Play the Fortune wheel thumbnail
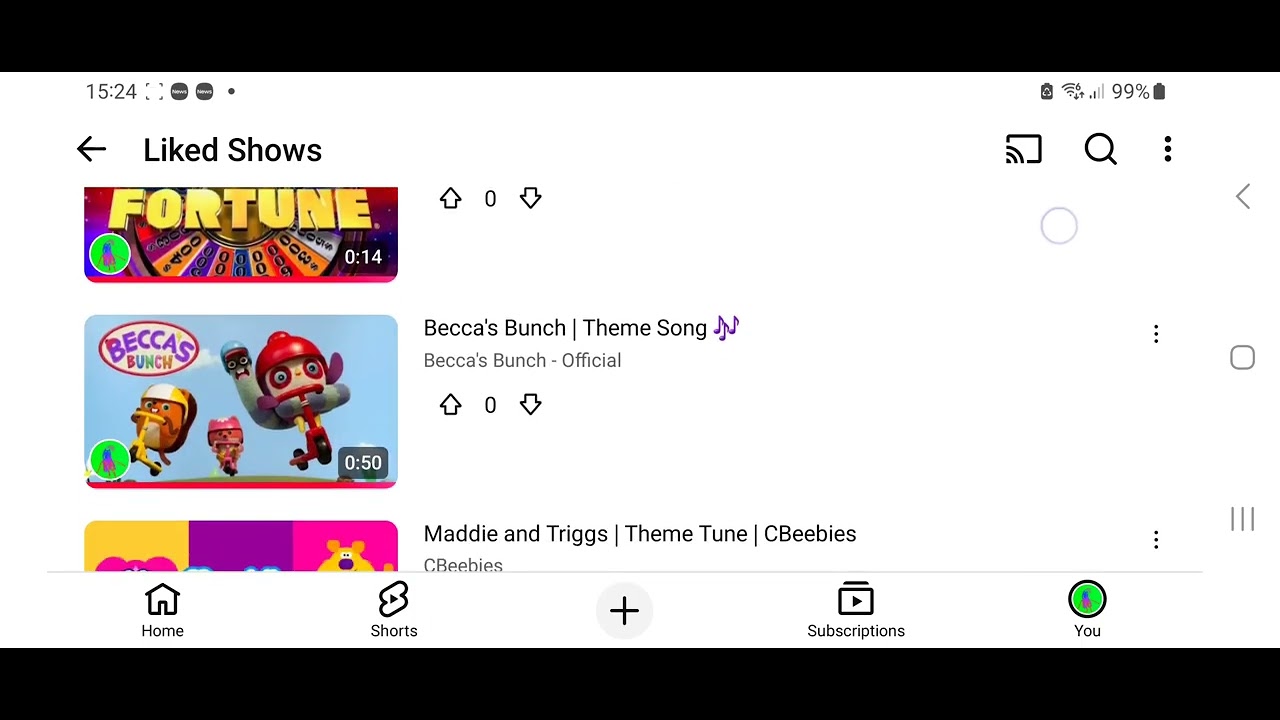Image resolution: width=1280 pixels, height=720 pixels. click(241, 234)
